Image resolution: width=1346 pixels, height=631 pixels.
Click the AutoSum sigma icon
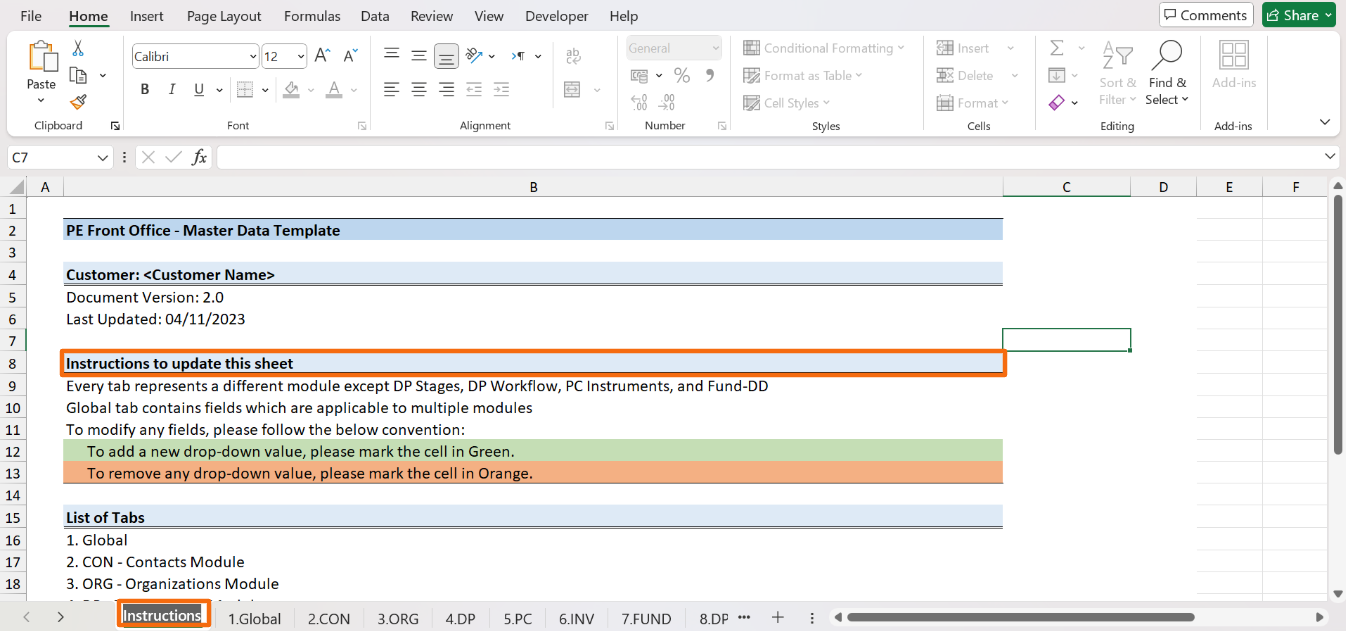pyautogui.click(x=1056, y=49)
